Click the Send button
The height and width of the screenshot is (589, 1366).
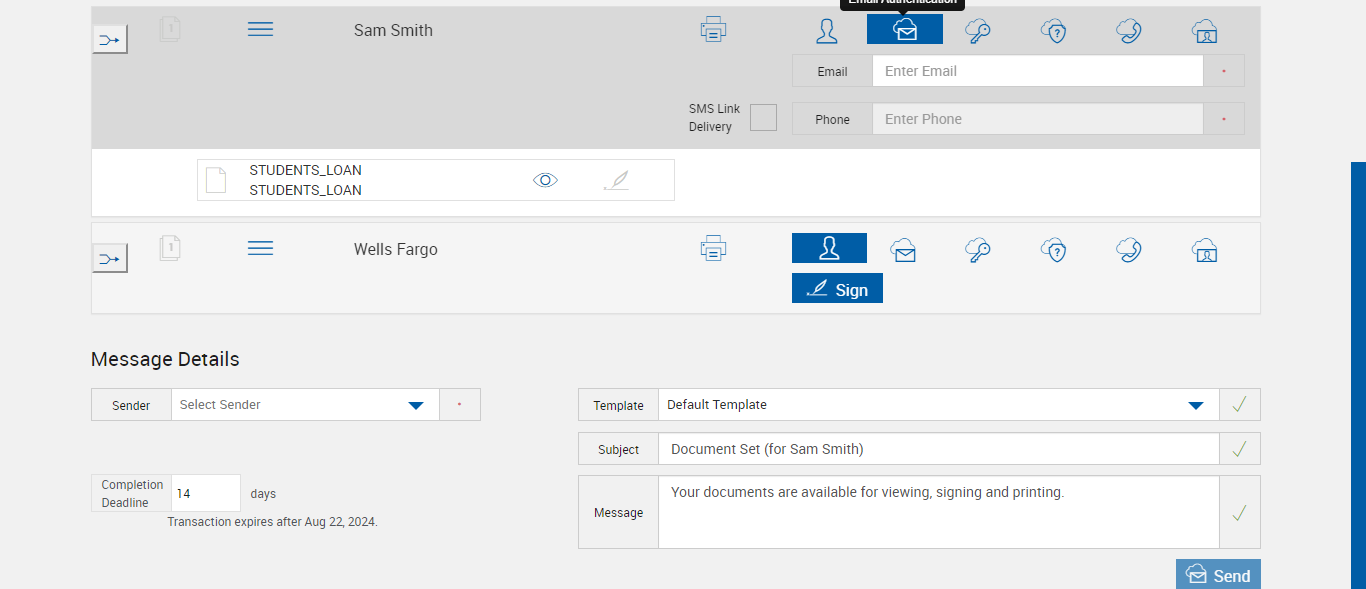tap(1218, 575)
